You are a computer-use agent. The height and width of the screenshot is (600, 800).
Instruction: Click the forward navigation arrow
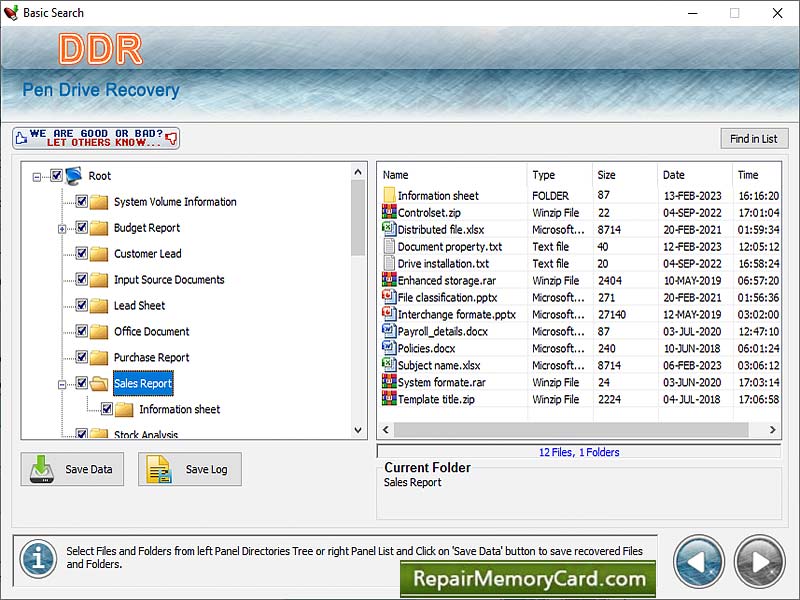758,560
